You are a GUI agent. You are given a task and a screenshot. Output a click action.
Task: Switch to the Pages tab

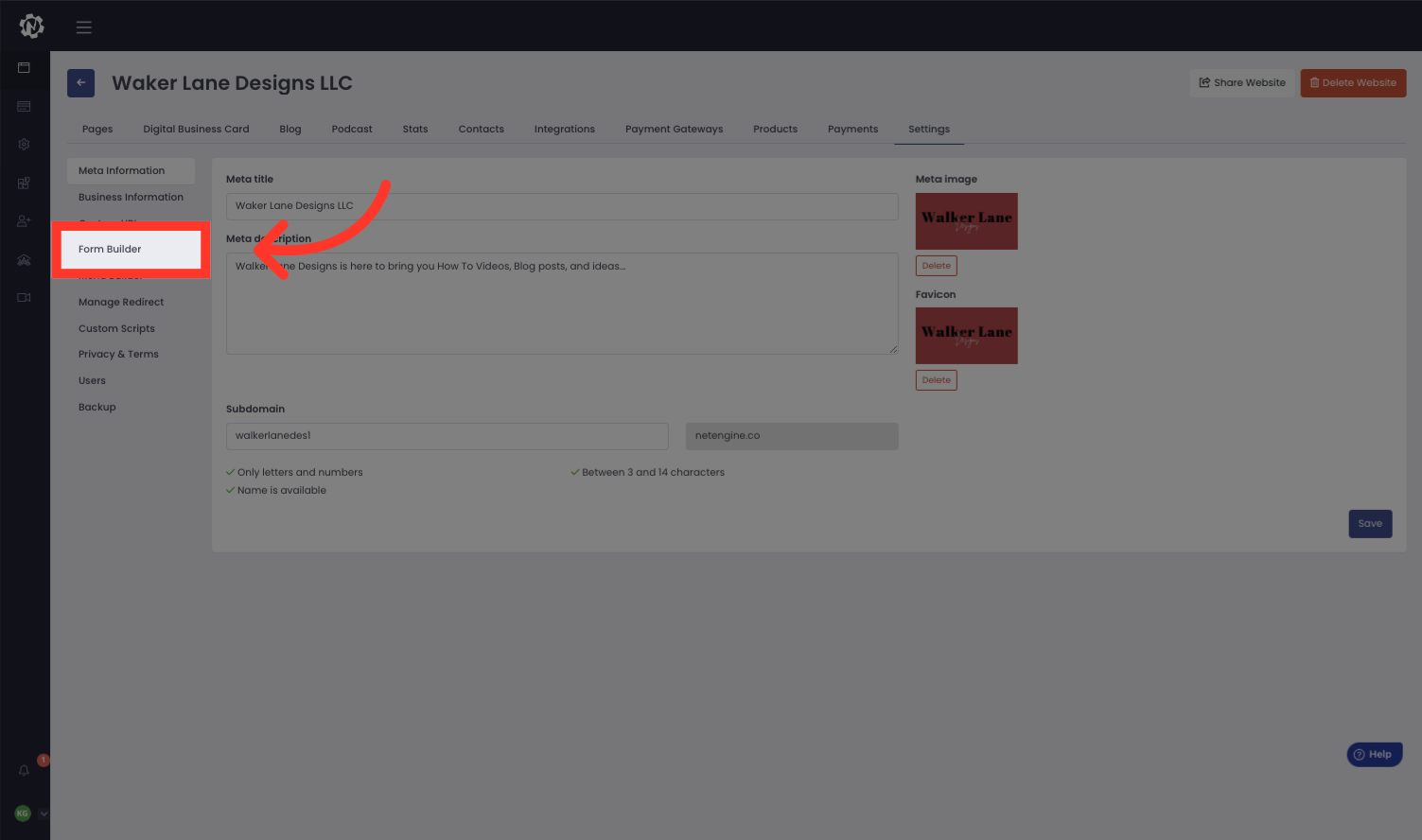(97, 130)
